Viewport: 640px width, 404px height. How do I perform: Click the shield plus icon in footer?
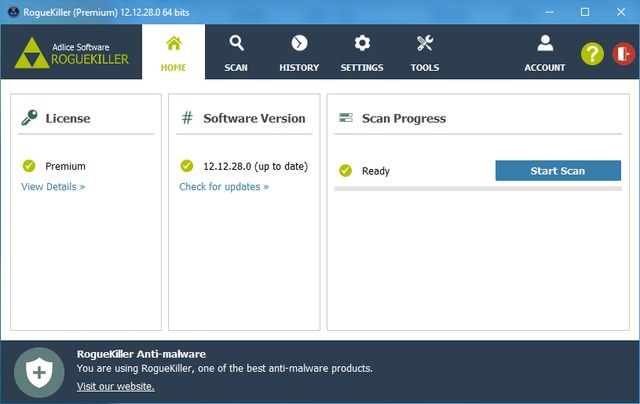39,373
